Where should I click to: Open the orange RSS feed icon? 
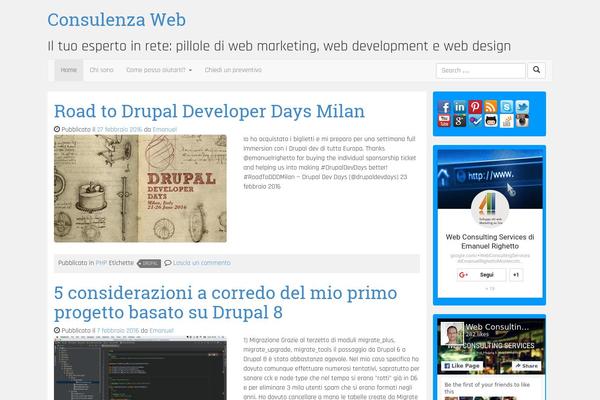click(x=491, y=107)
